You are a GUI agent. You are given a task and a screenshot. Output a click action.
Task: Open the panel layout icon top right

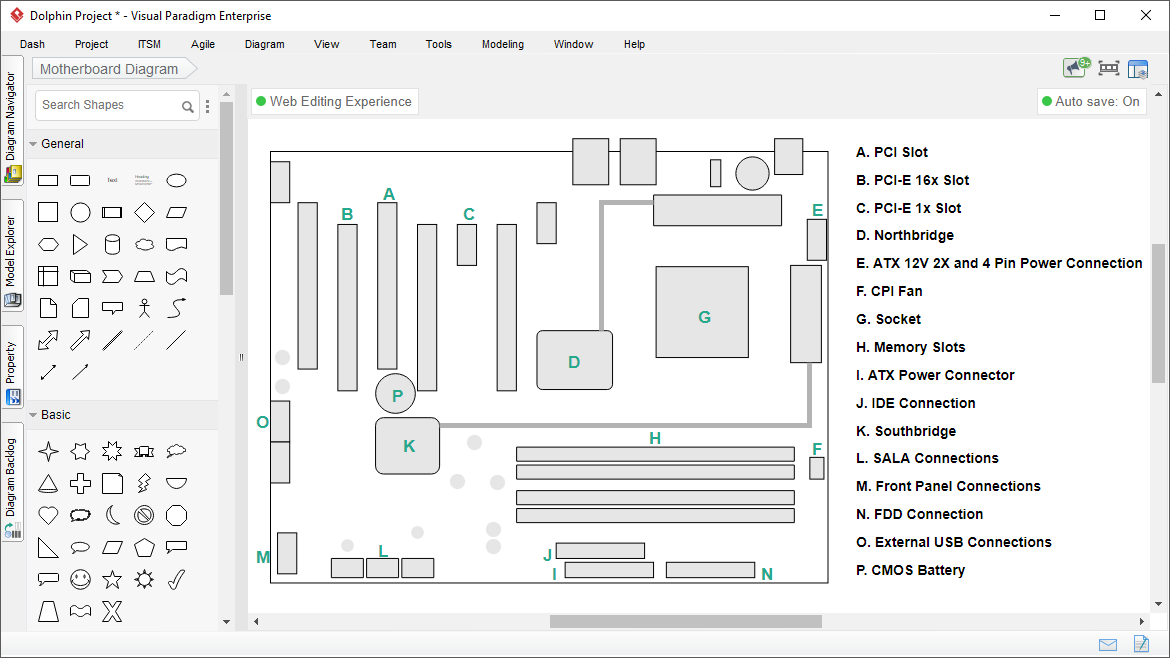click(1138, 68)
